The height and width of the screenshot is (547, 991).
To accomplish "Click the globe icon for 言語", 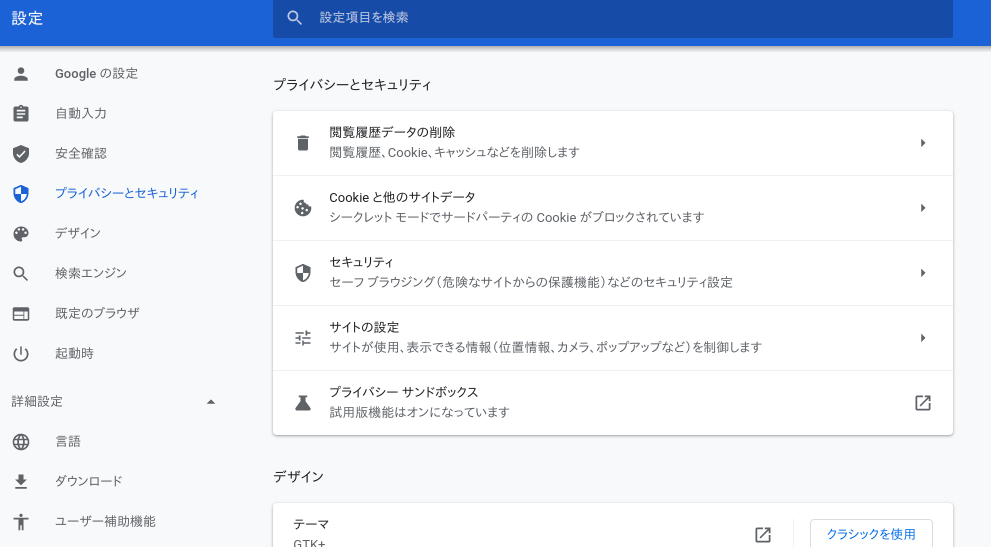I will [21, 442].
